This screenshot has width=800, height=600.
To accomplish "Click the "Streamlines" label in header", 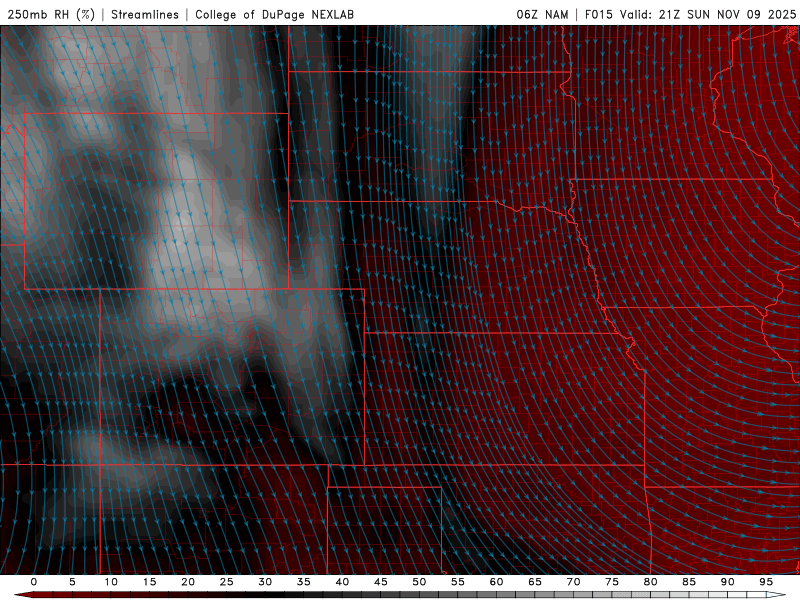I will [145, 14].
